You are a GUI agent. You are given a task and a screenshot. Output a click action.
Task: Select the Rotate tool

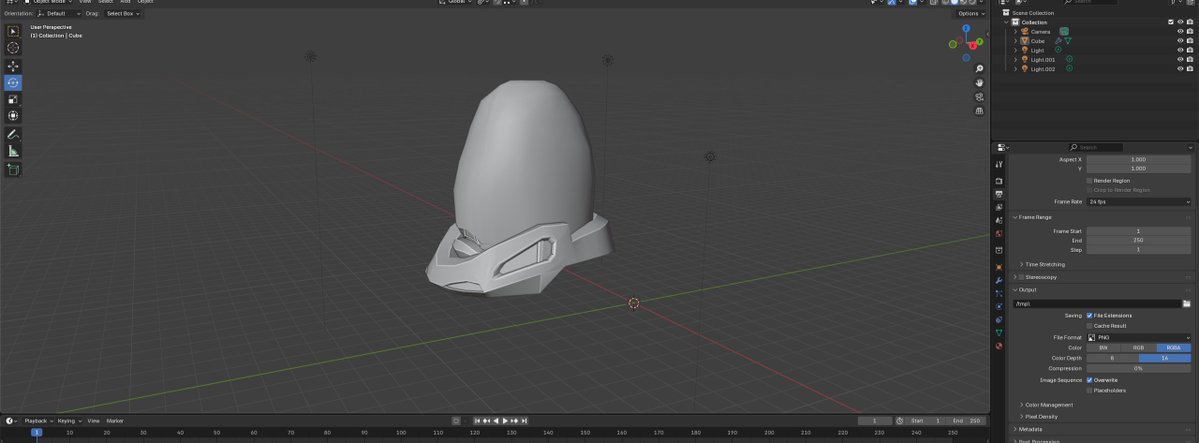13,83
